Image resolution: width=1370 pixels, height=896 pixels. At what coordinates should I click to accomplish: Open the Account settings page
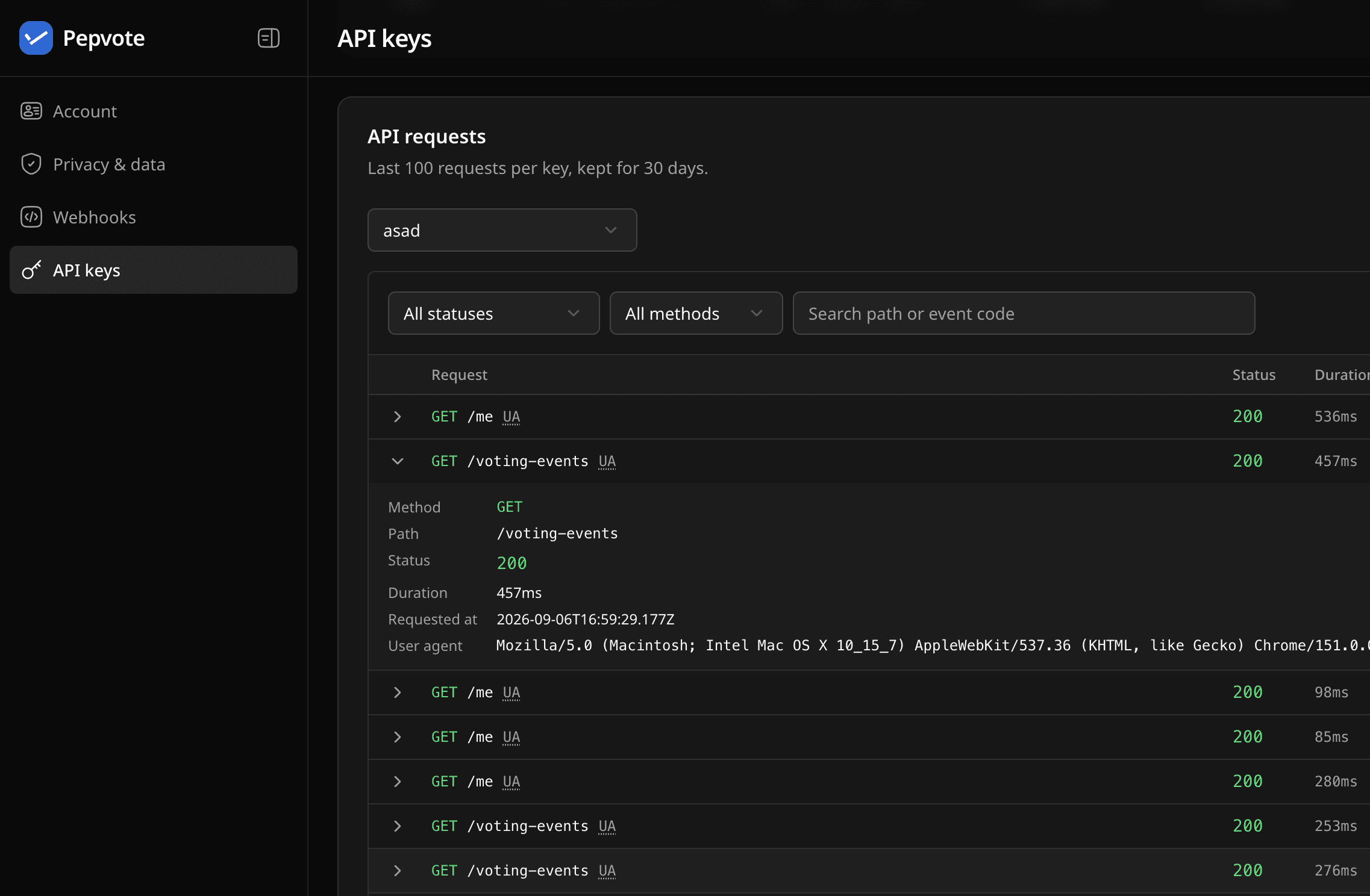(154, 111)
